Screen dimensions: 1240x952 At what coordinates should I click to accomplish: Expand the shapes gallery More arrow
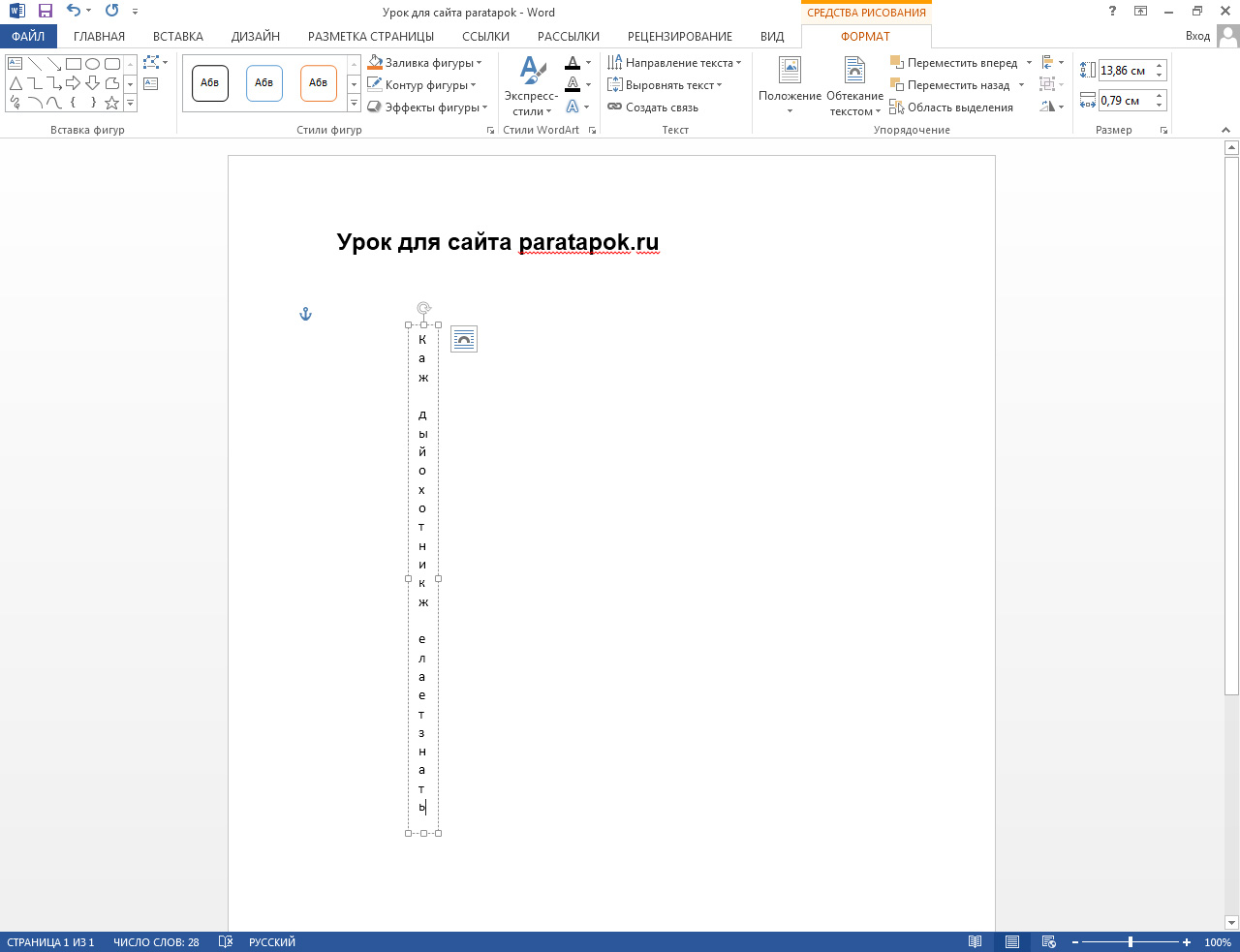[131, 103]
